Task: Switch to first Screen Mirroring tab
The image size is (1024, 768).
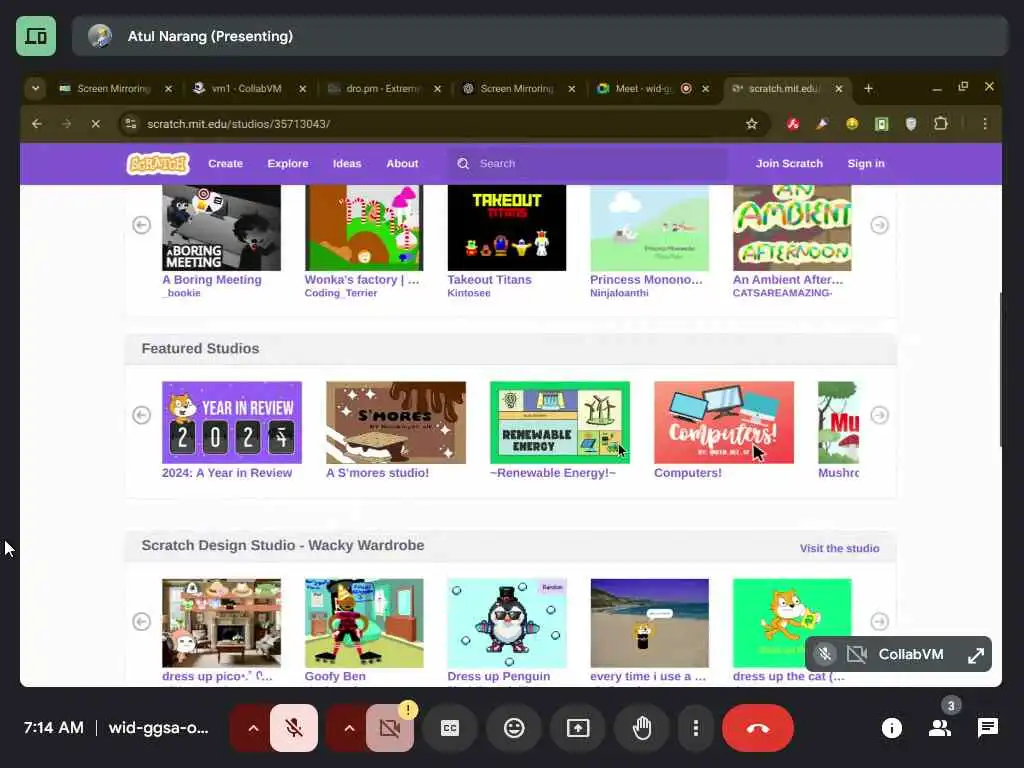Action: 113,88
